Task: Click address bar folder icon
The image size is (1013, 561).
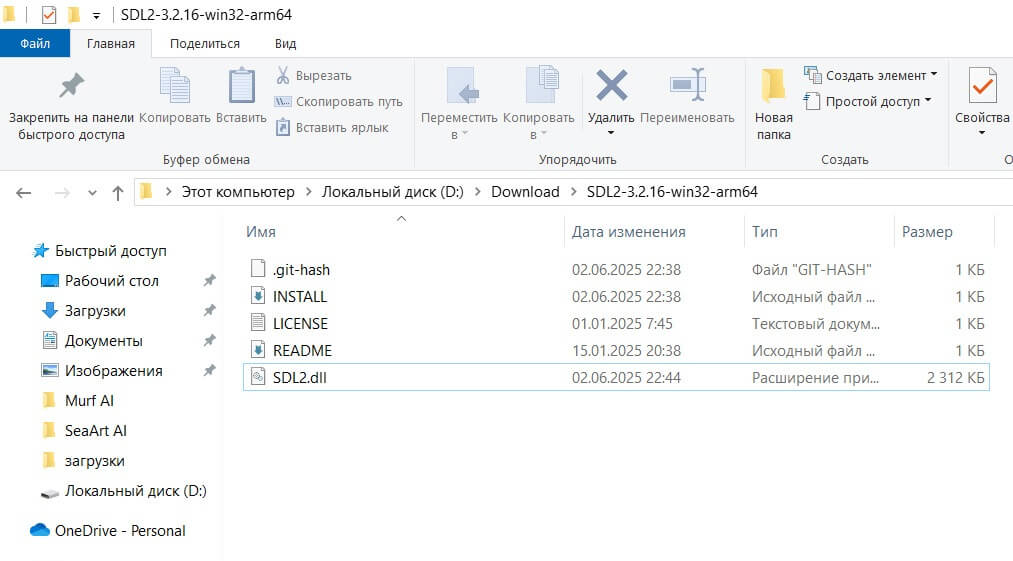Action: coord(147,191)
